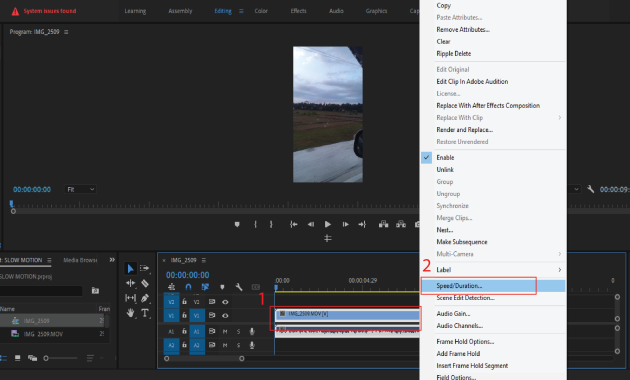The height and width of the screenshot is (380, 630).
Task: Choose Speed/Duration from context menu
Action: [x=493, y=286]
